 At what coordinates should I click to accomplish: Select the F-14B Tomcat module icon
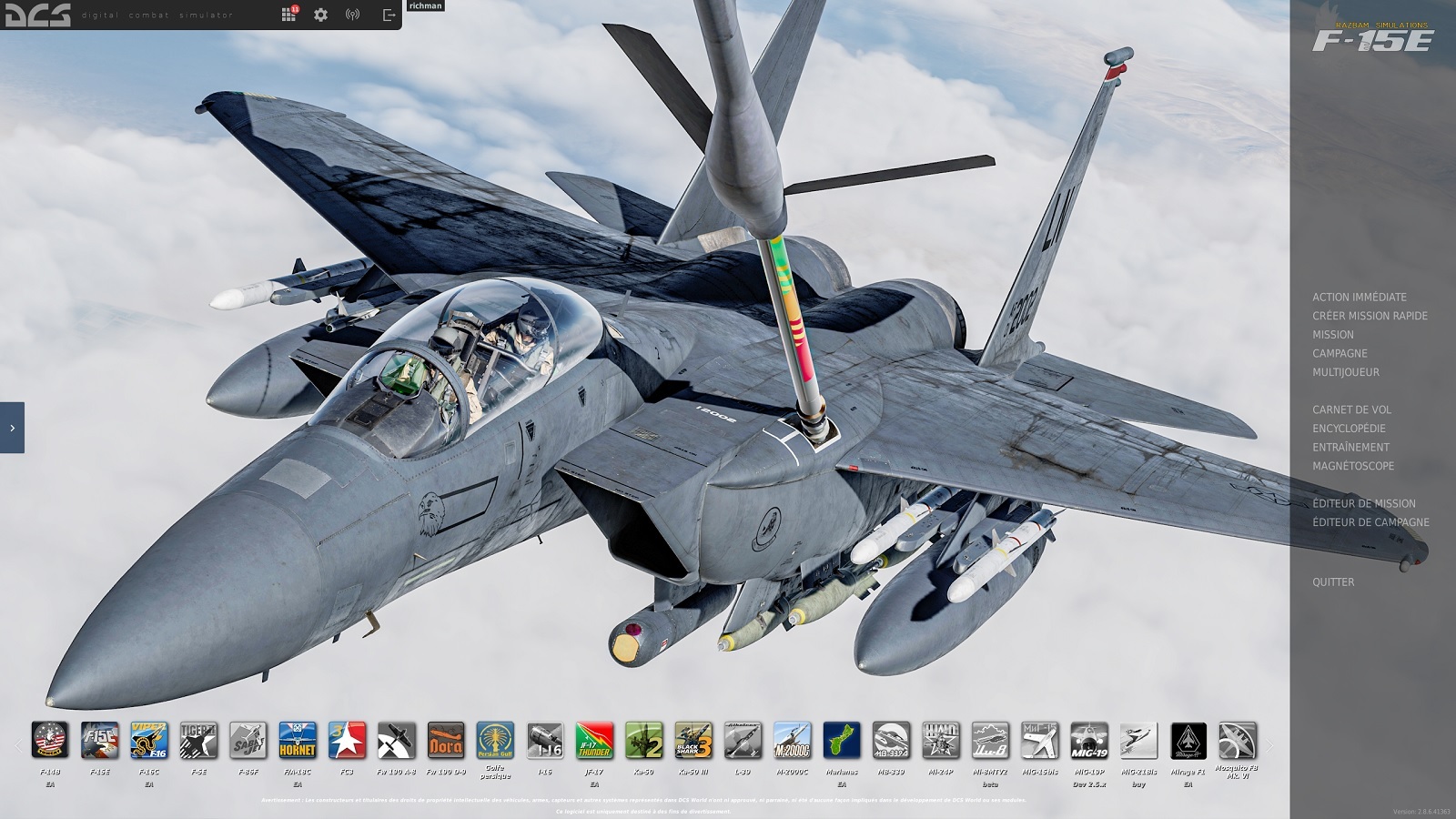pos(50,740)
